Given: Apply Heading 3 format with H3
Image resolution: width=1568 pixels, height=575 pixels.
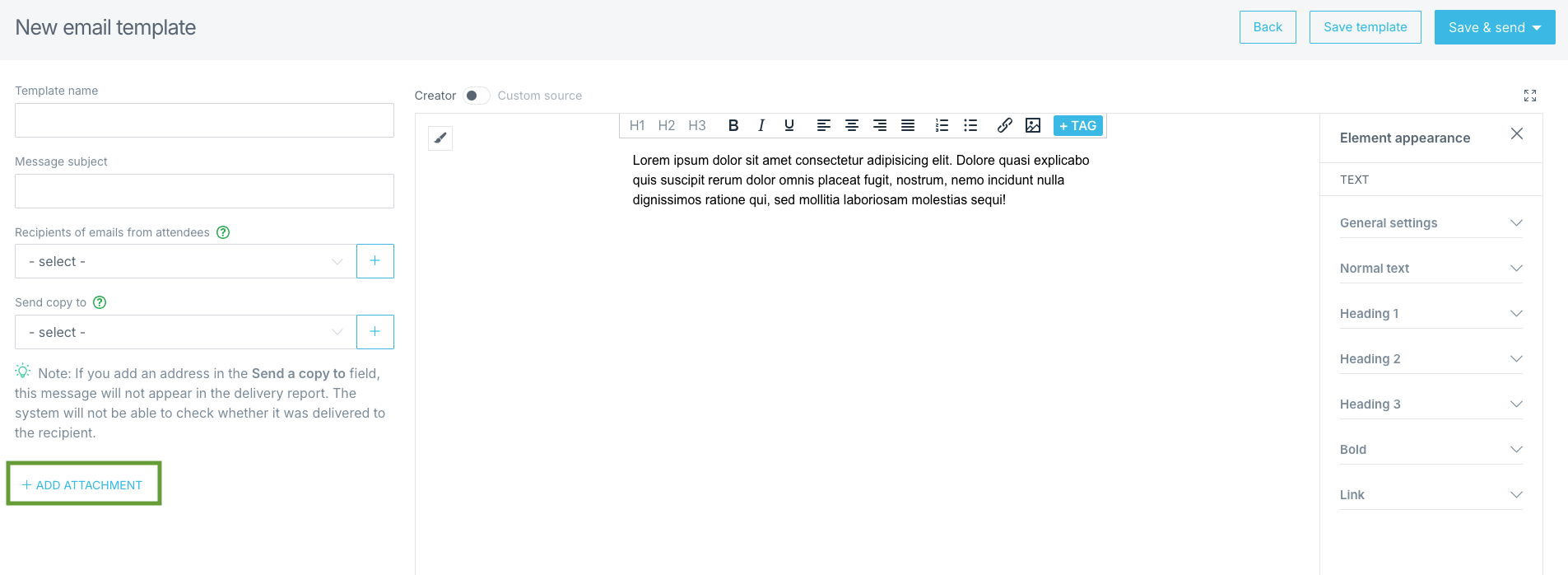Looking at the screenshot, I should (x=697, y=125).
